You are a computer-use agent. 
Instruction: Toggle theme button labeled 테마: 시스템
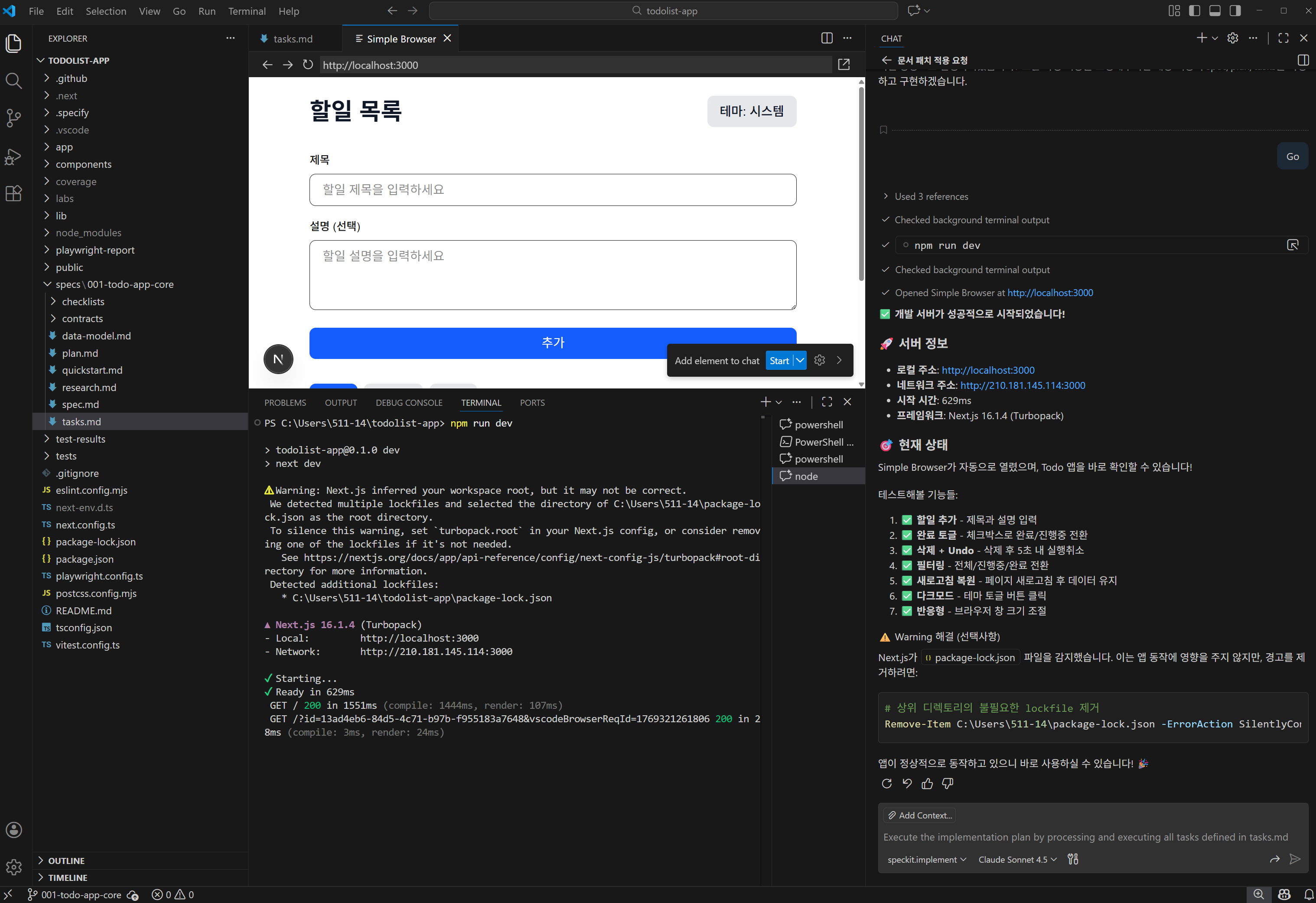[x=751, y=111]
